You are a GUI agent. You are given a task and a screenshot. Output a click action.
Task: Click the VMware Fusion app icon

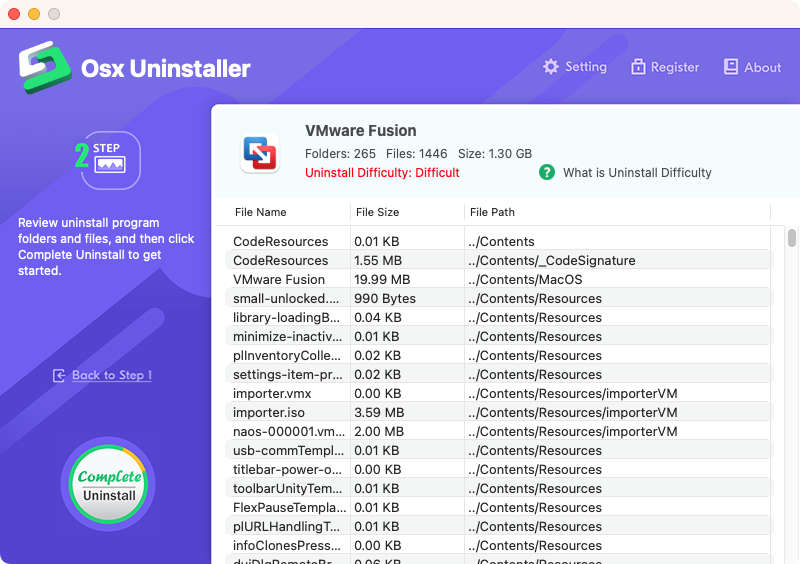coord(260,154)
